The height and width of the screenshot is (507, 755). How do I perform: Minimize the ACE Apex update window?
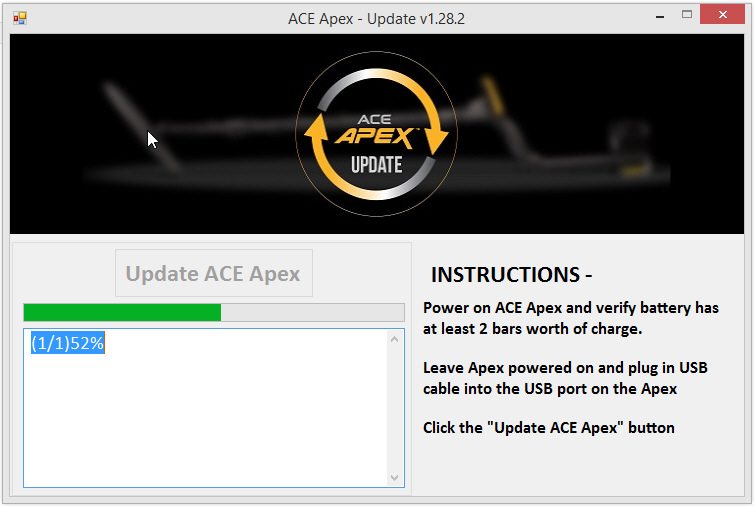point(660,16)
